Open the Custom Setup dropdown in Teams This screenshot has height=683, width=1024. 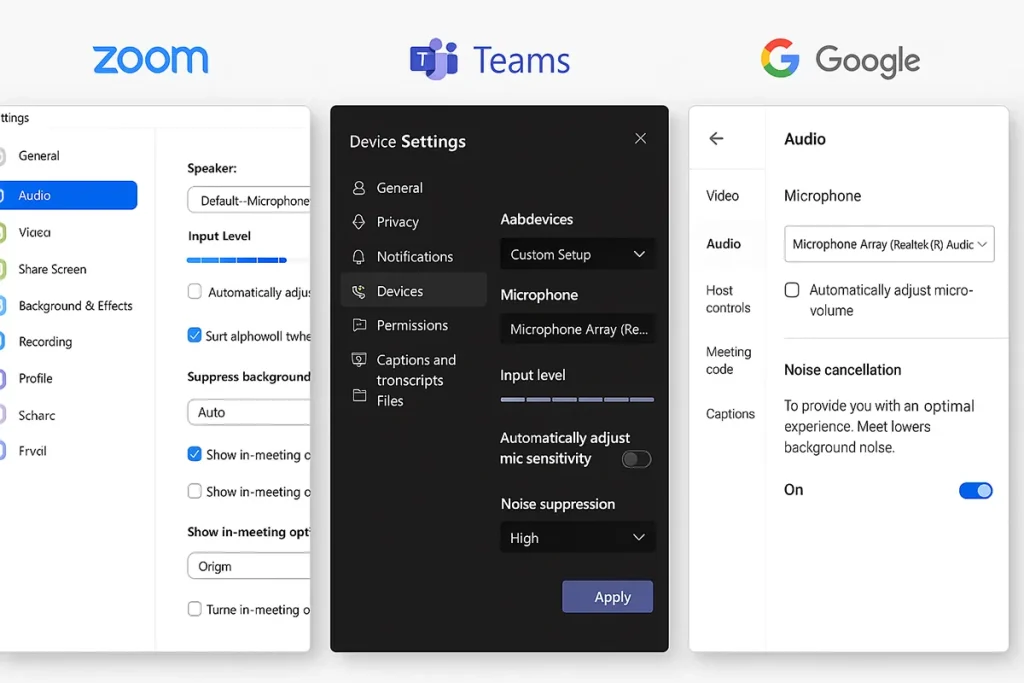(x=577, y=254)
